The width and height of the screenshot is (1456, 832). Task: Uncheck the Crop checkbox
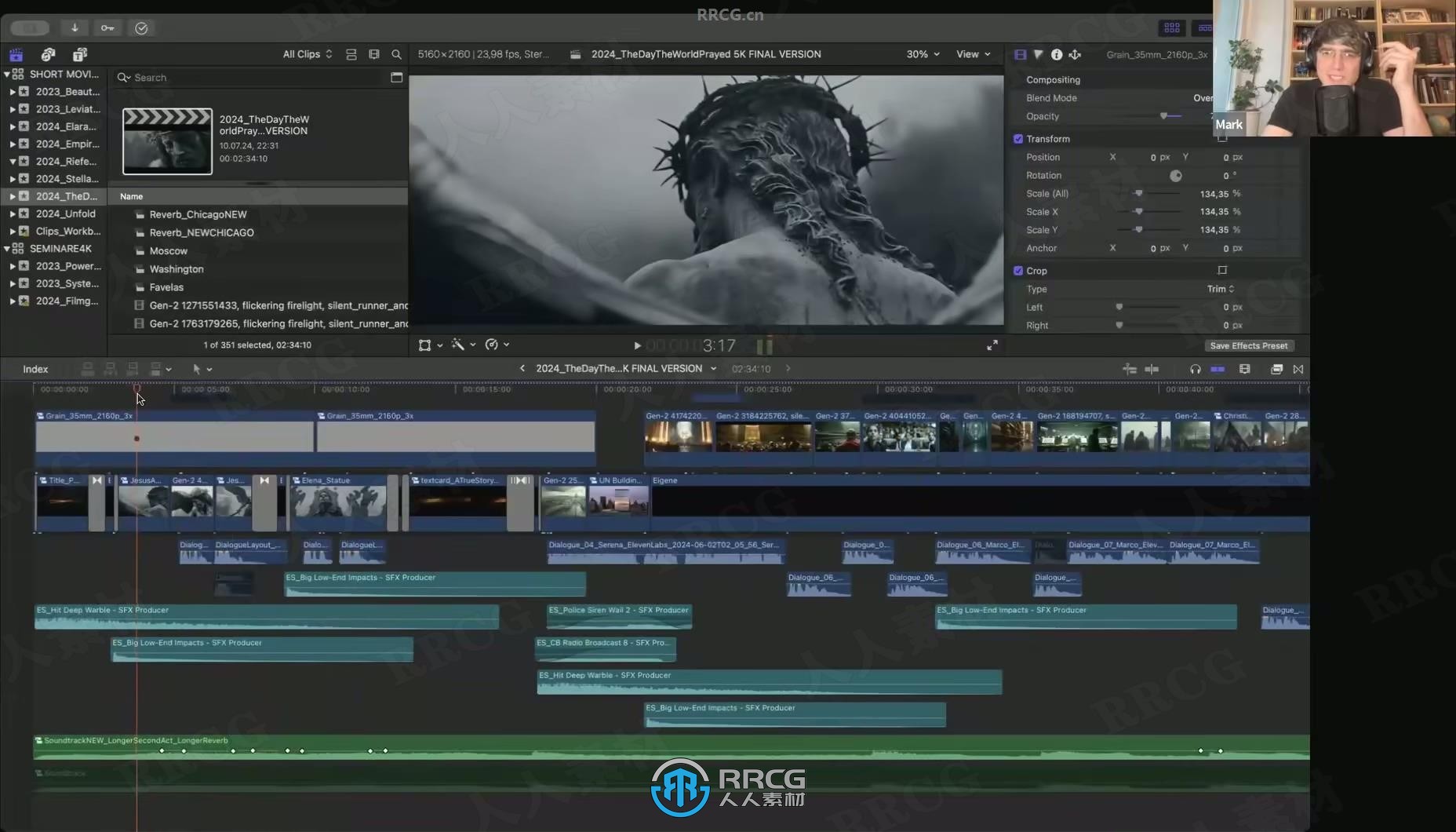click(x=1018, y=271)
